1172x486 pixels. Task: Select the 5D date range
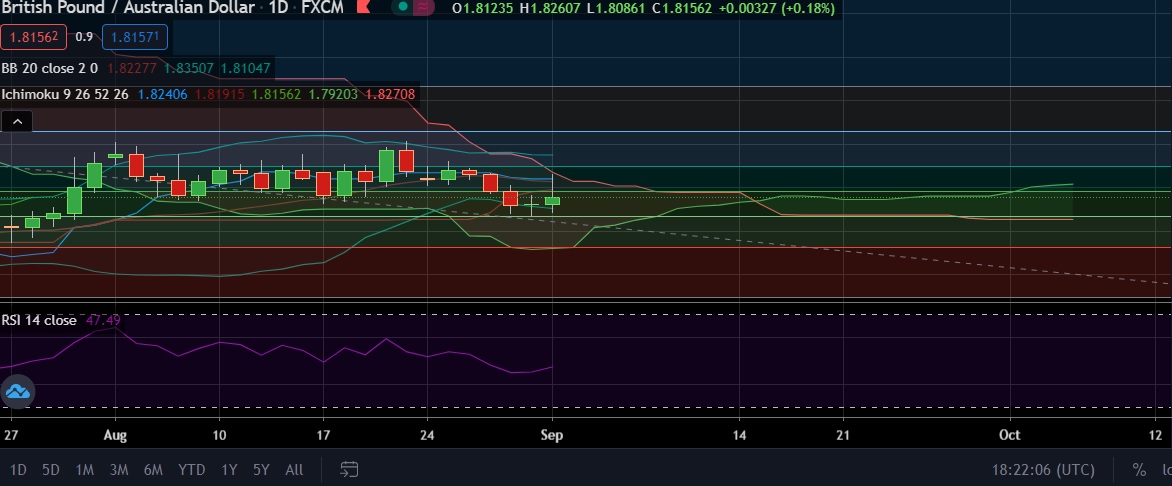click(50, 470)
